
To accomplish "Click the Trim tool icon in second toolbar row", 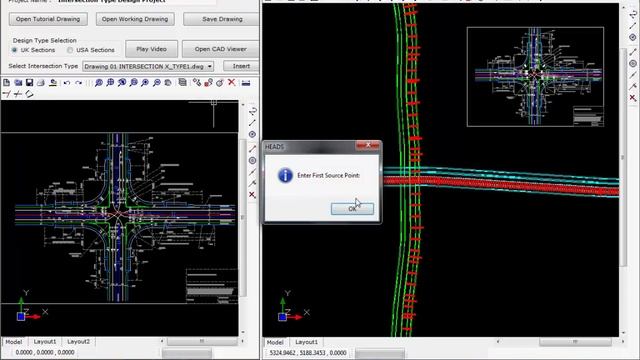I will coord(6,94).
